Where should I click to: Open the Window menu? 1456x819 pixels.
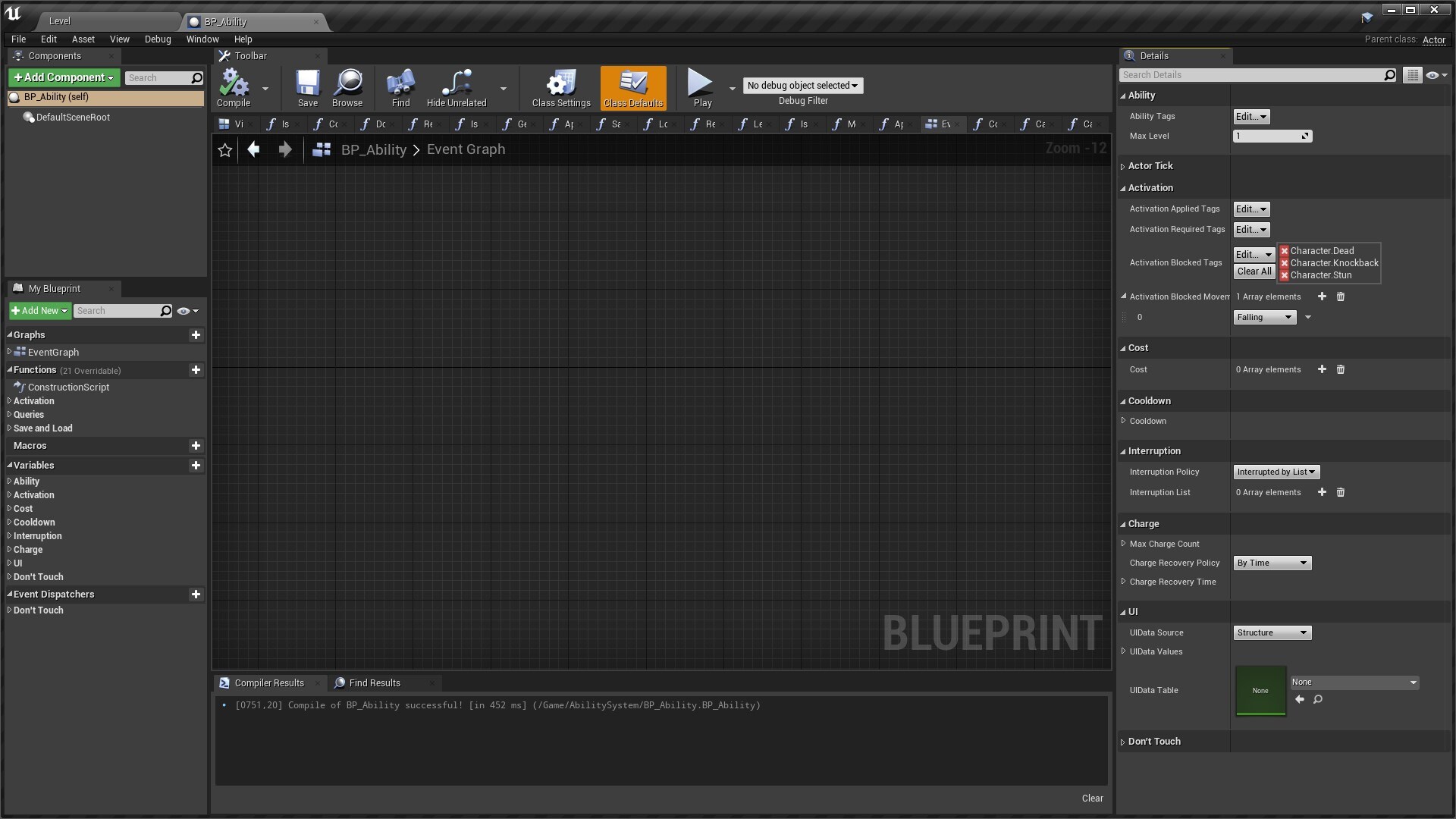click(x=202, y=39)
